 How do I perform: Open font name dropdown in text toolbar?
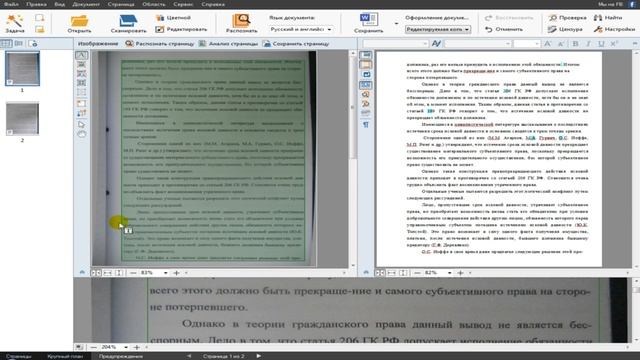click(x=478, y=44)
